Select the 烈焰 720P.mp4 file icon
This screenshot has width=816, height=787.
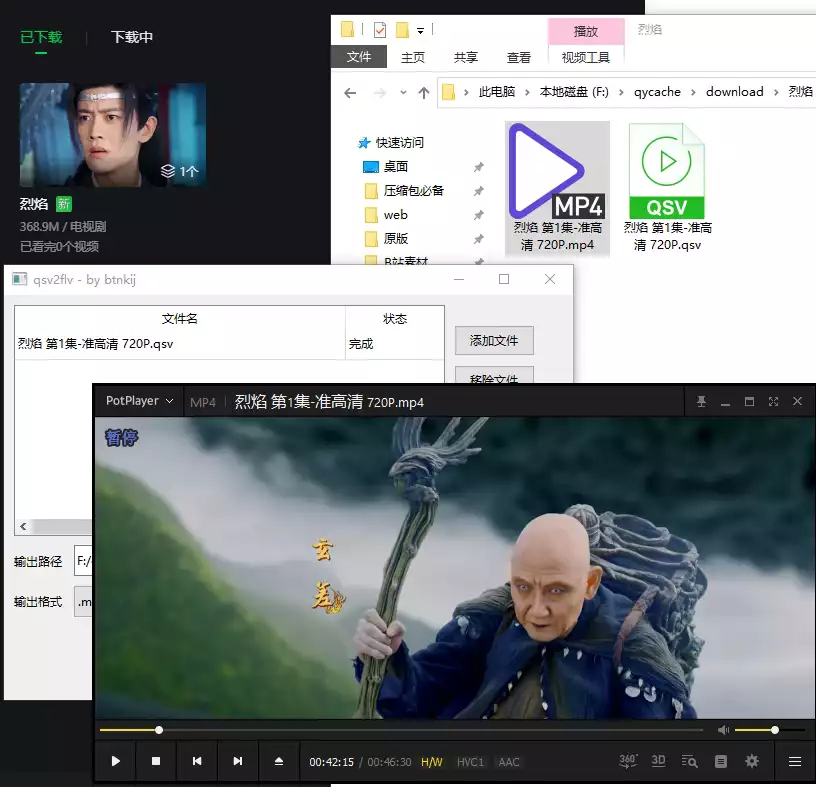tap(557, 188)
